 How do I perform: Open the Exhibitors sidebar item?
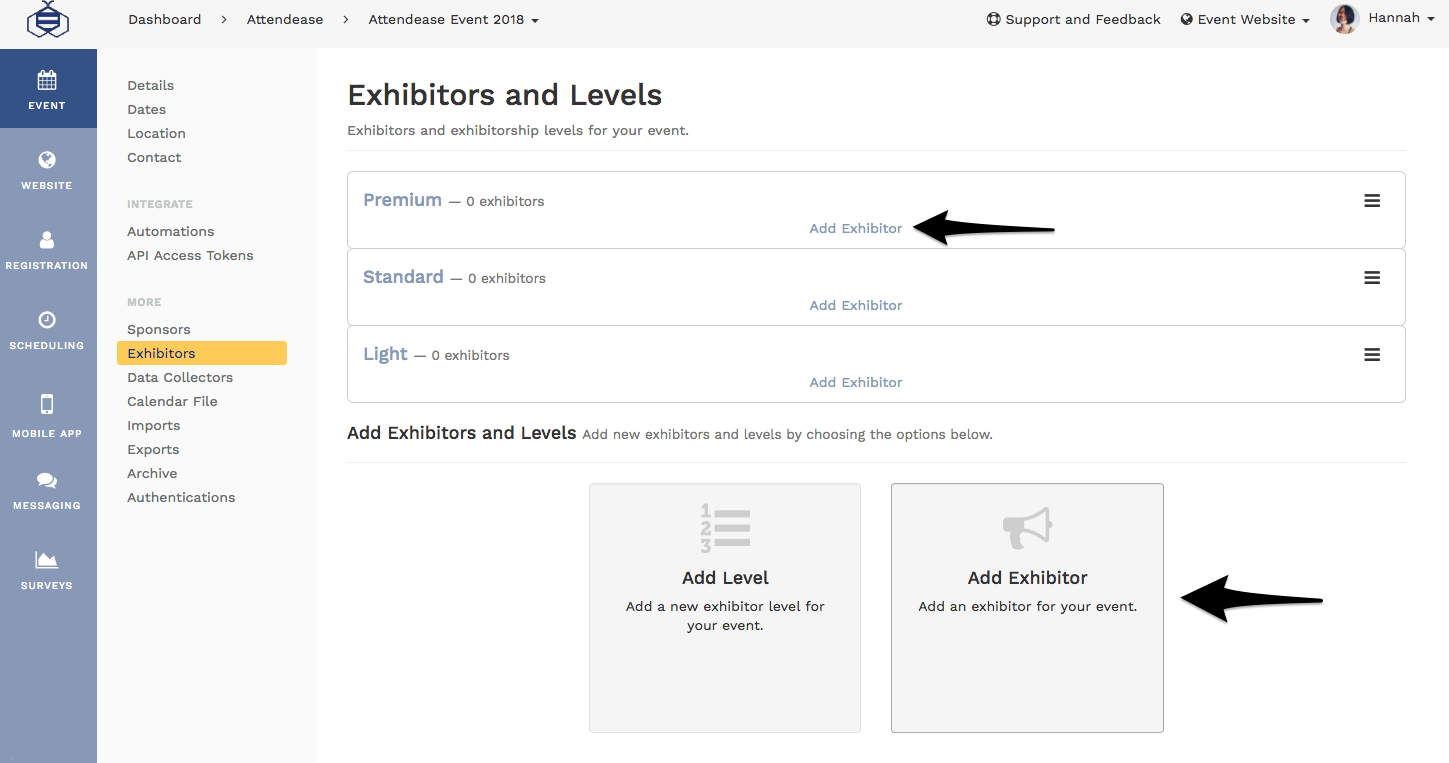(161, 353)
